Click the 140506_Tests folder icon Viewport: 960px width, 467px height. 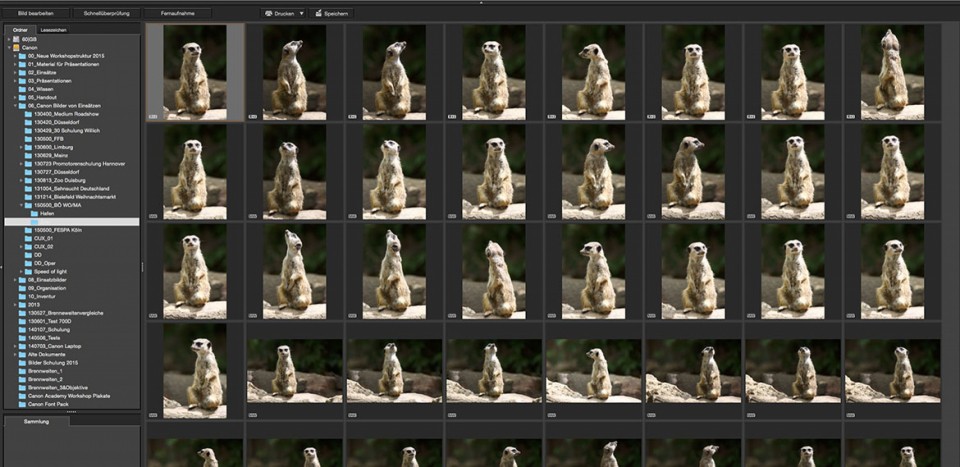pos(23,338)
